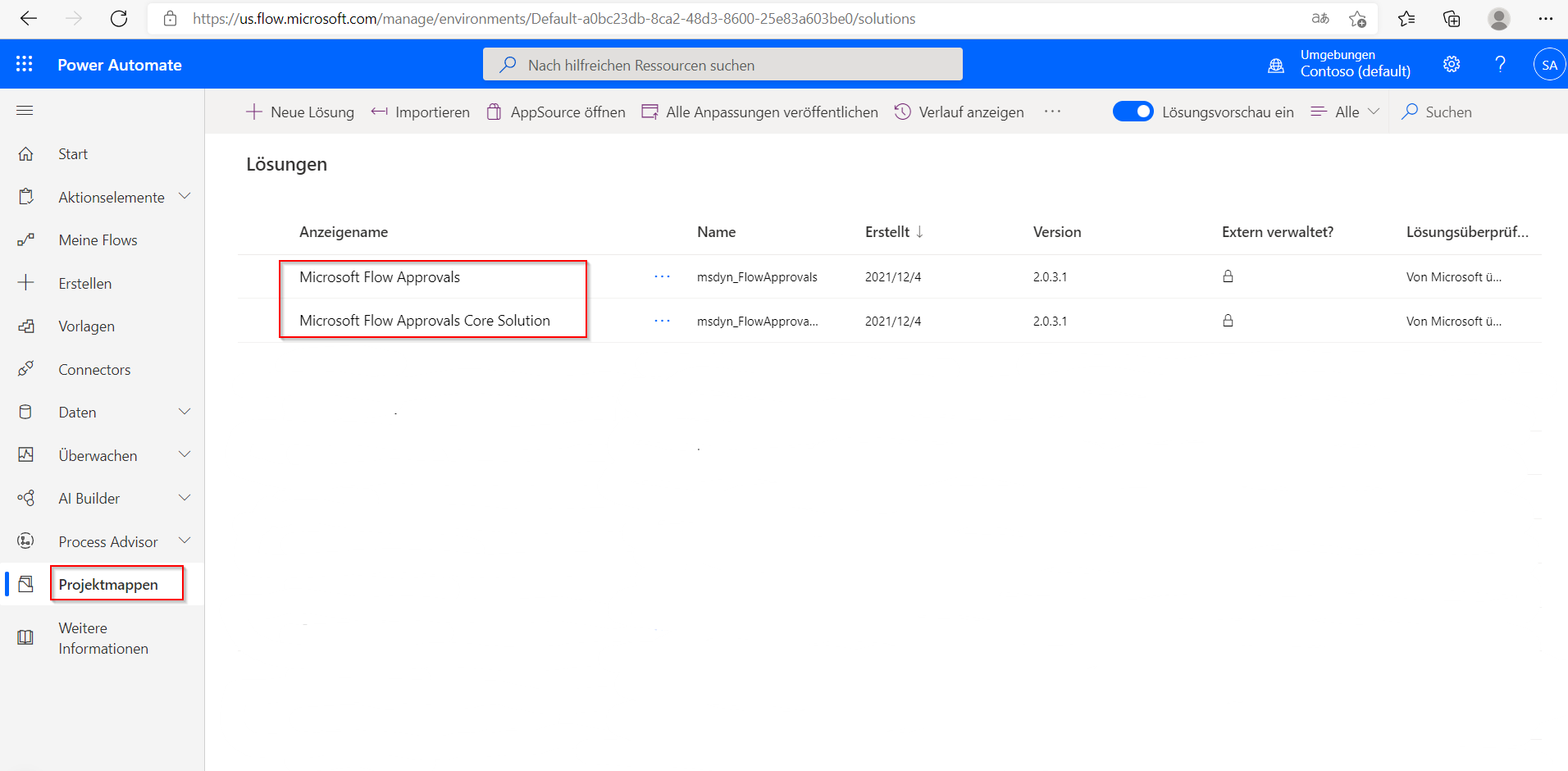Expand the Überwachen chevron
Image resolution: width=1568 pixels, height=771 pixels.
185,454
